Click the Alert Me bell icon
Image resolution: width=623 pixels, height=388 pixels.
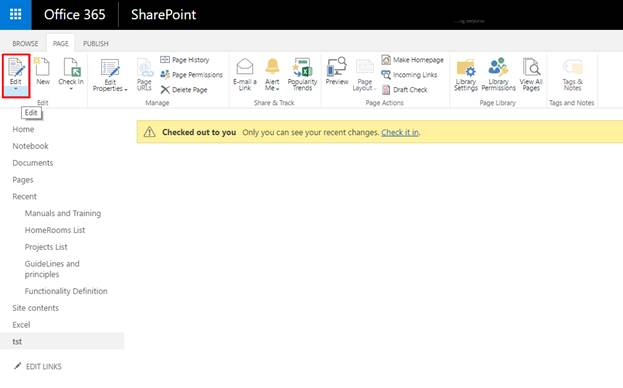tap(273, 66)
